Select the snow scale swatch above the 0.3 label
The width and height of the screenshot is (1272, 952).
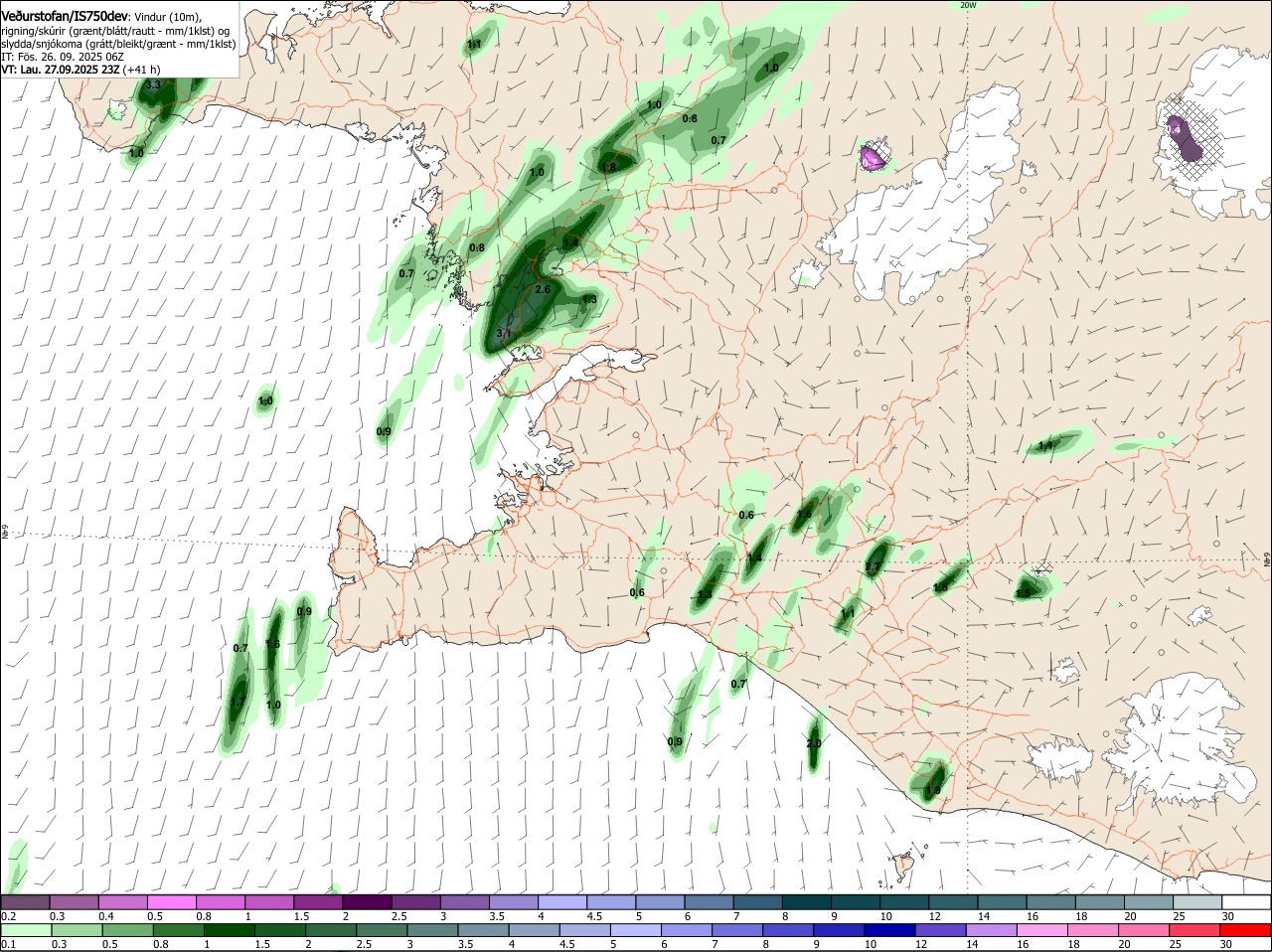click(74, 902)
